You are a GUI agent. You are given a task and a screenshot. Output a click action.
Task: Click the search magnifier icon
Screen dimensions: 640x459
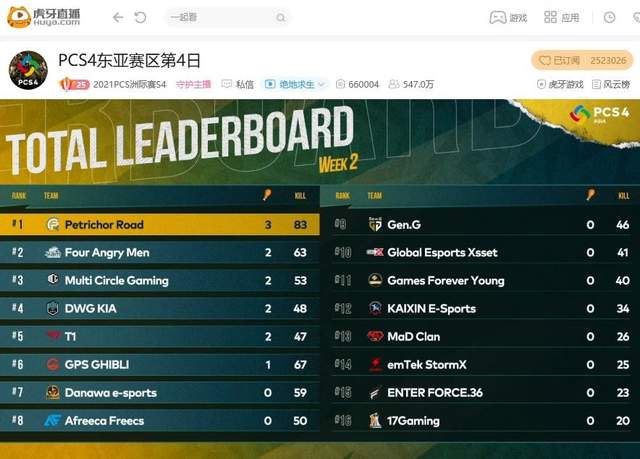280,18
